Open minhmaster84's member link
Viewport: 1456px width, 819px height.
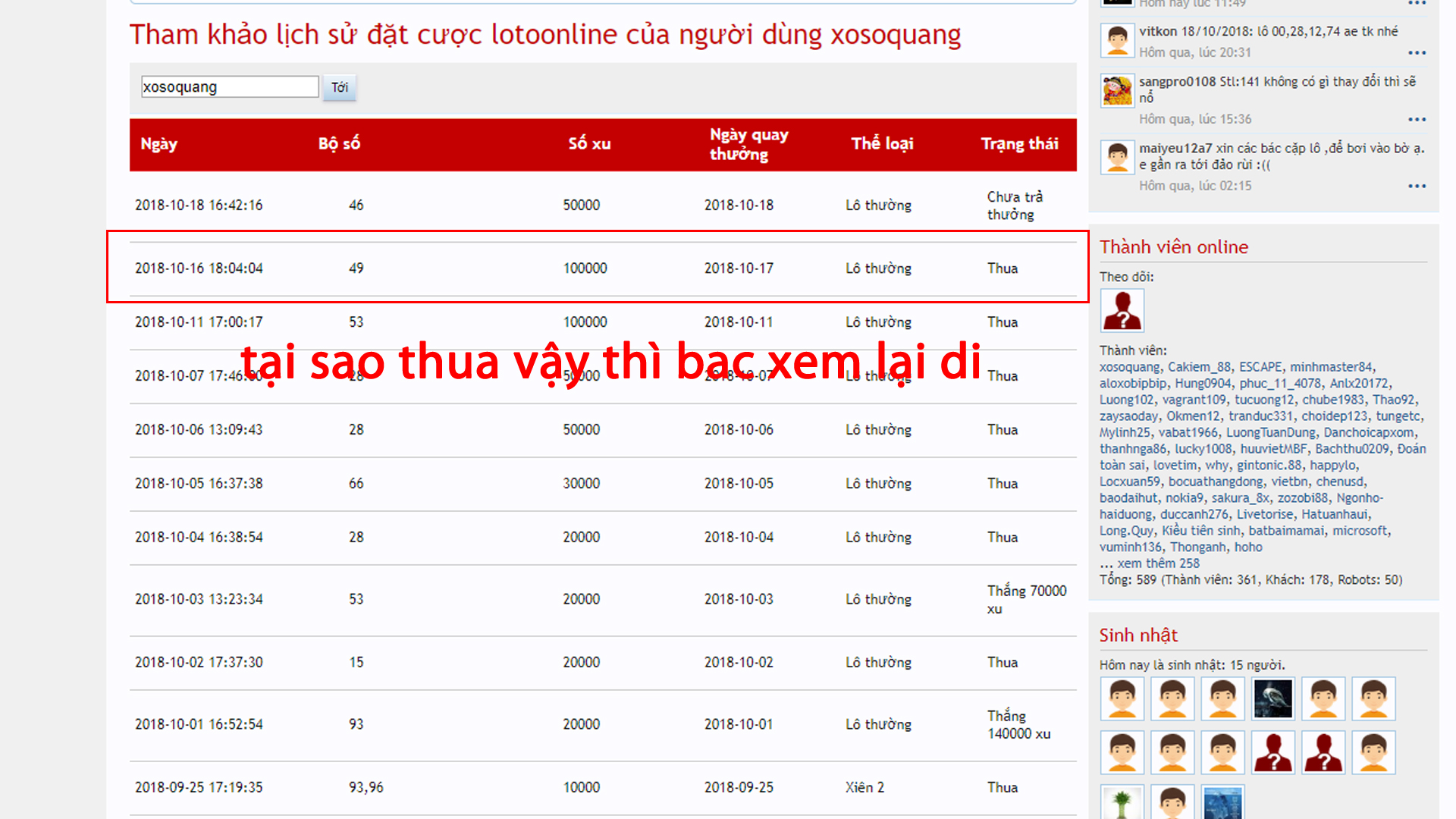coord(1331,367)
